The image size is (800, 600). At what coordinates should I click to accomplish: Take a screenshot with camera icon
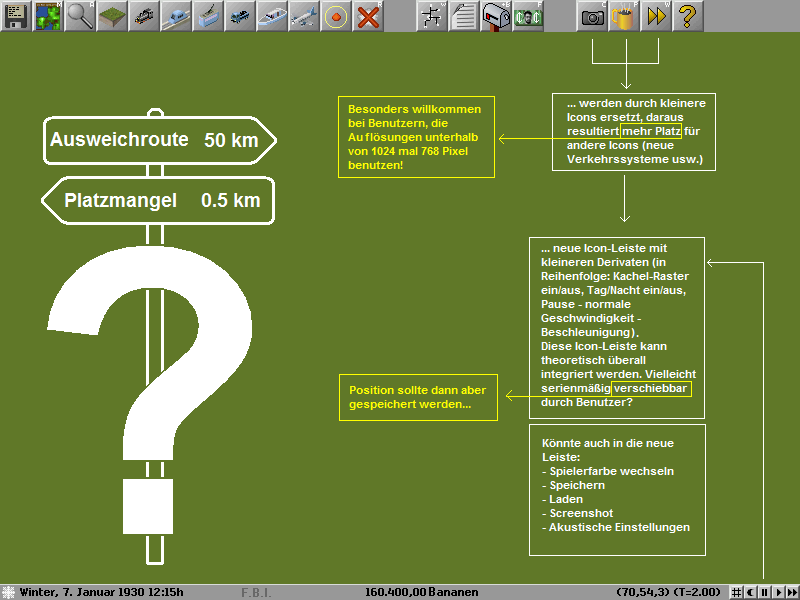593,16
